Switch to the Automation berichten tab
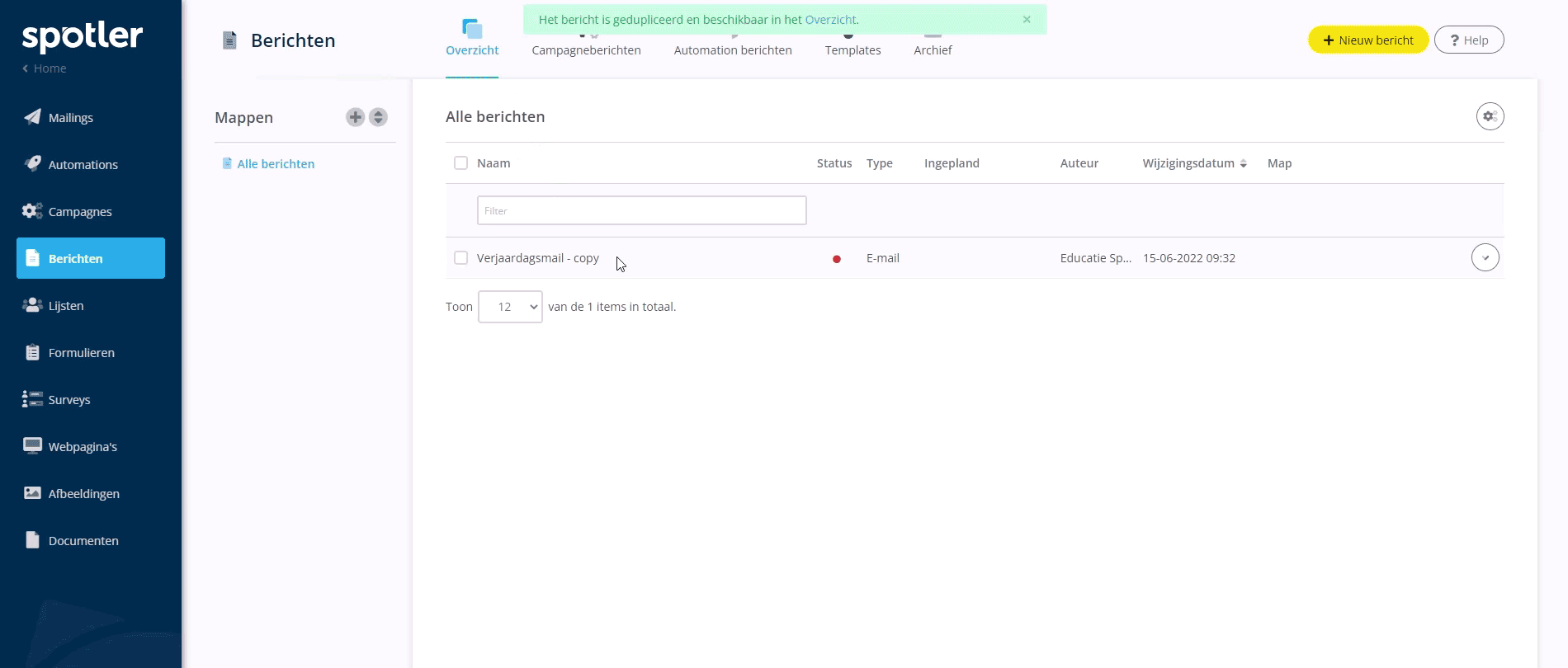1568x668 pixels. click(x=733, y=50)
